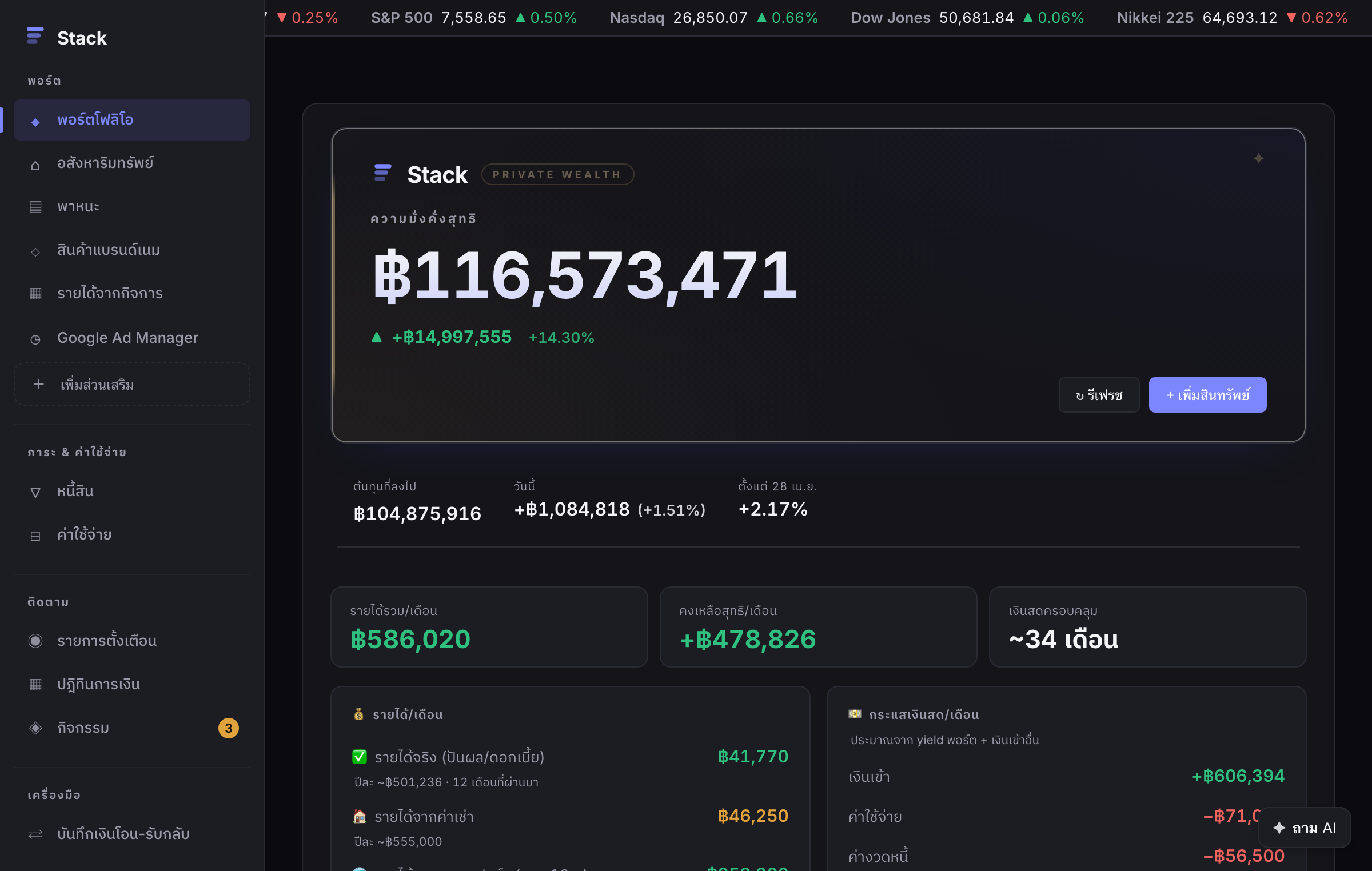Click Dow Jones ticker entry
The width and height of the screenshot is (1372, 871).
pyautogui.click(x=967, y=18)
